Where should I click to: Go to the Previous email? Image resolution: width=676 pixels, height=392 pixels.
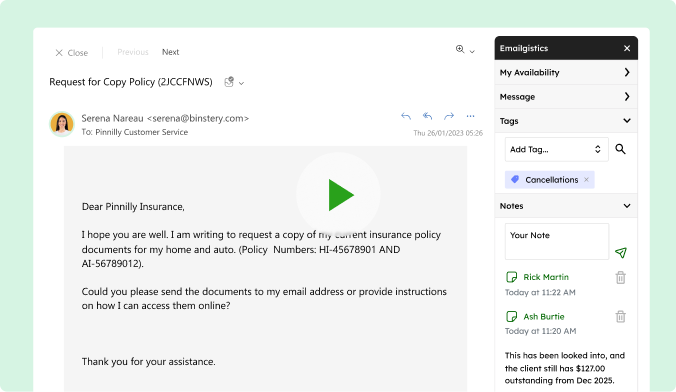tap(133, 52)
